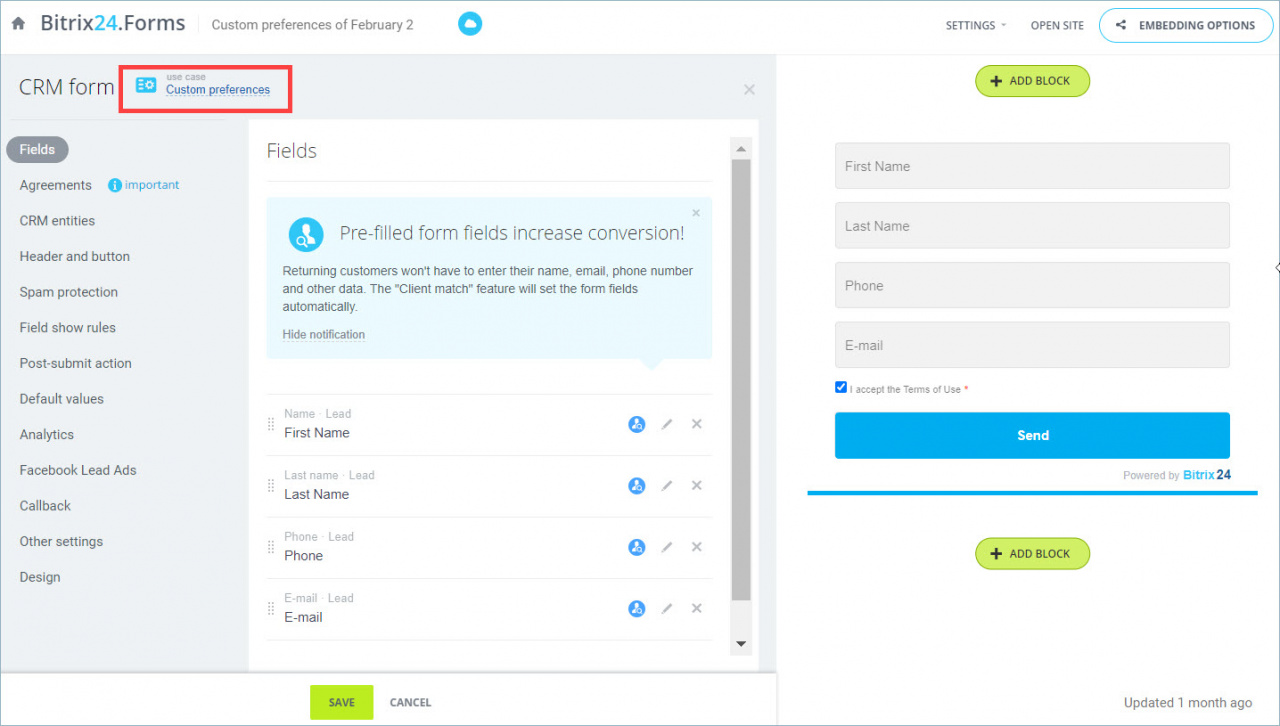Viewport: 1280px width, 726px height.
Task: Click the blue cloud publish icon
Action: [470, 24]
